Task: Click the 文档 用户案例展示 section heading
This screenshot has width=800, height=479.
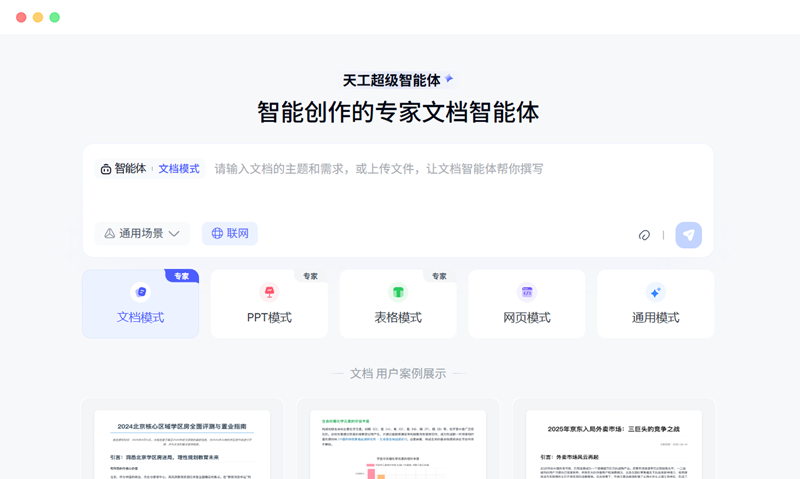Action: [398, 373]
